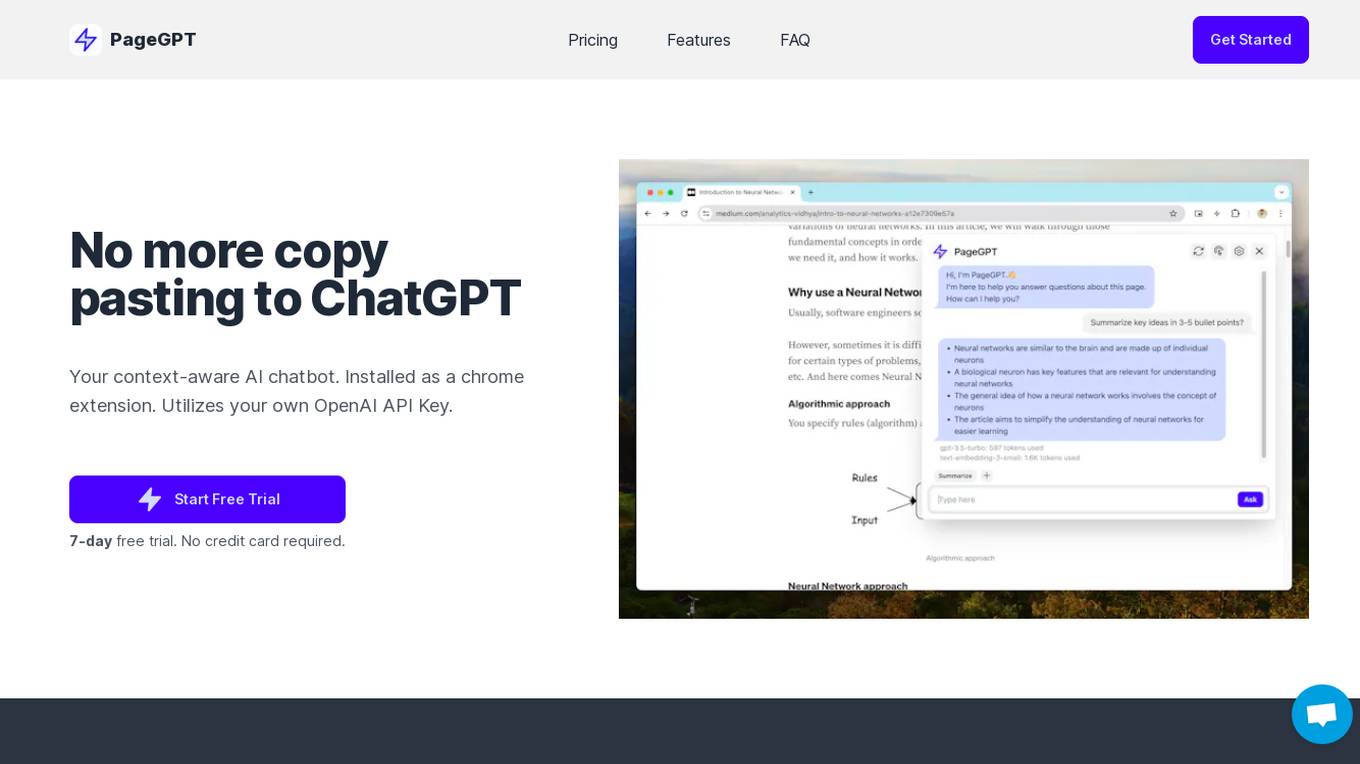The image size is (1360, 764).
Task: Open the Features nav link
Action: tap(699, 40)
